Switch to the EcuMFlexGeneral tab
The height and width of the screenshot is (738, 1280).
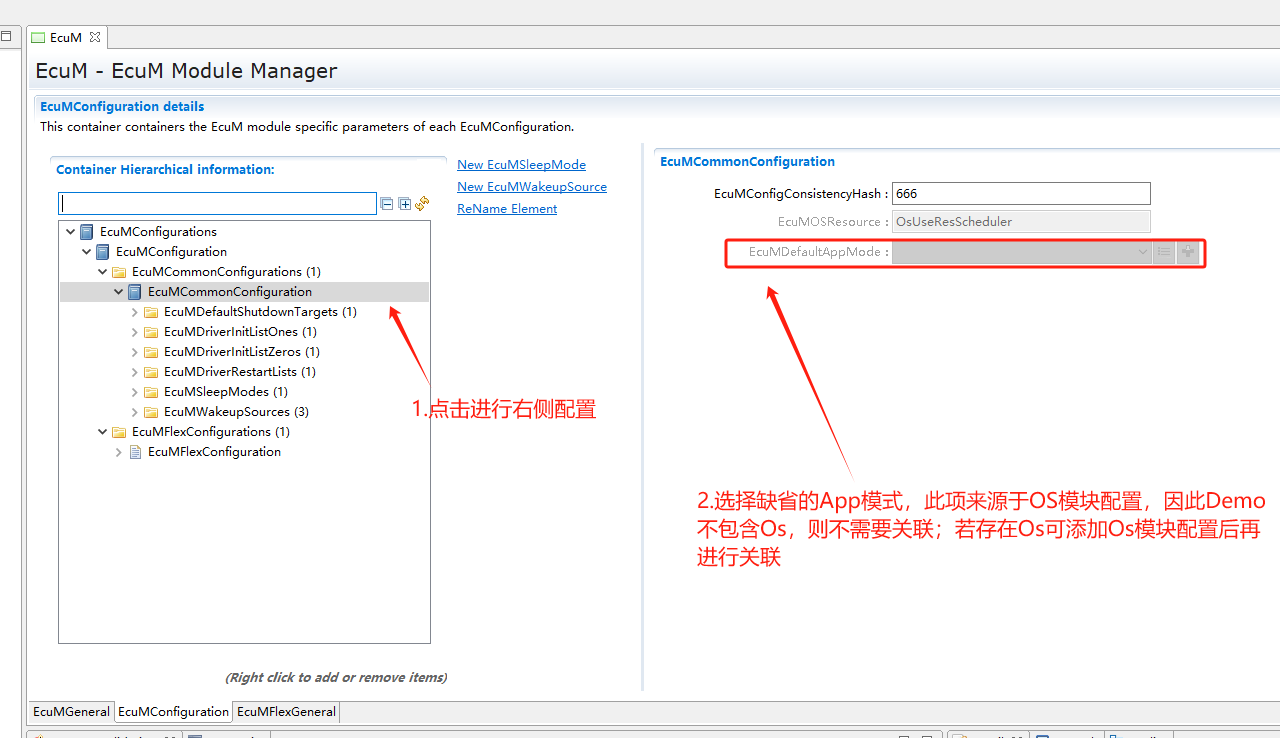pyautogui.click(x=286, y=712)
